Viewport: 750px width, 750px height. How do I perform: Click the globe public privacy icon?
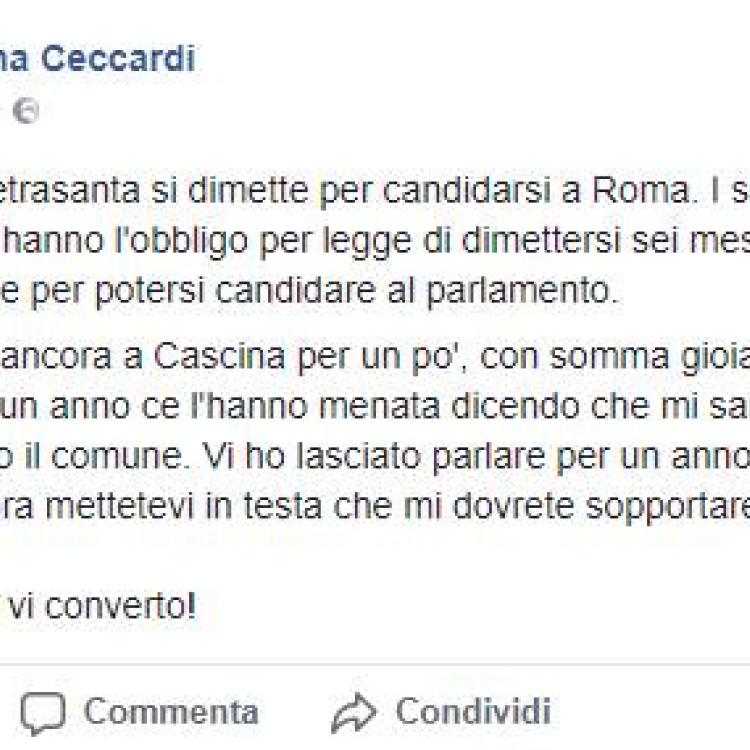point(25,111)
